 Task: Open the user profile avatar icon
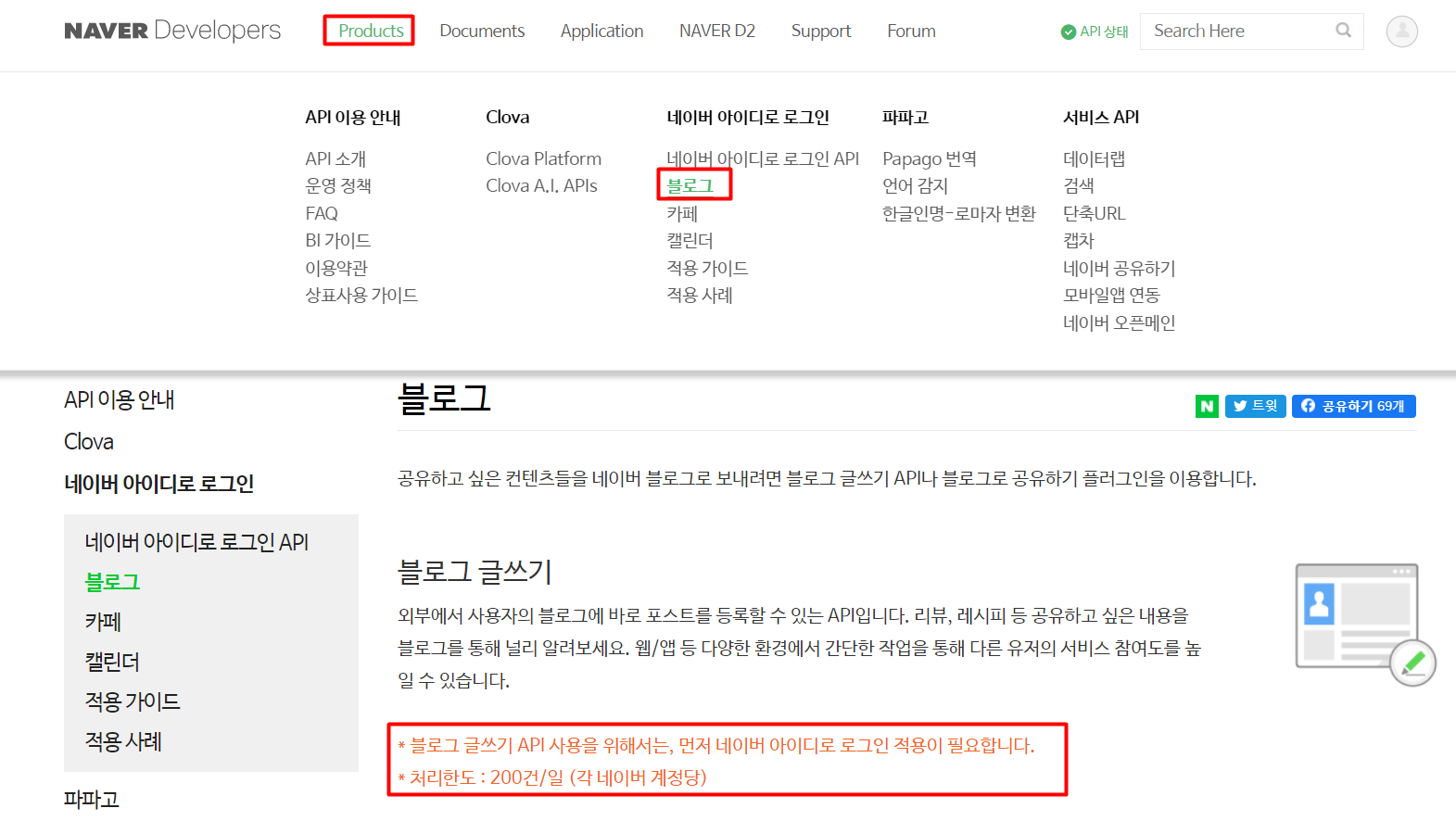pyautogui.click(x=1401, y=32)
